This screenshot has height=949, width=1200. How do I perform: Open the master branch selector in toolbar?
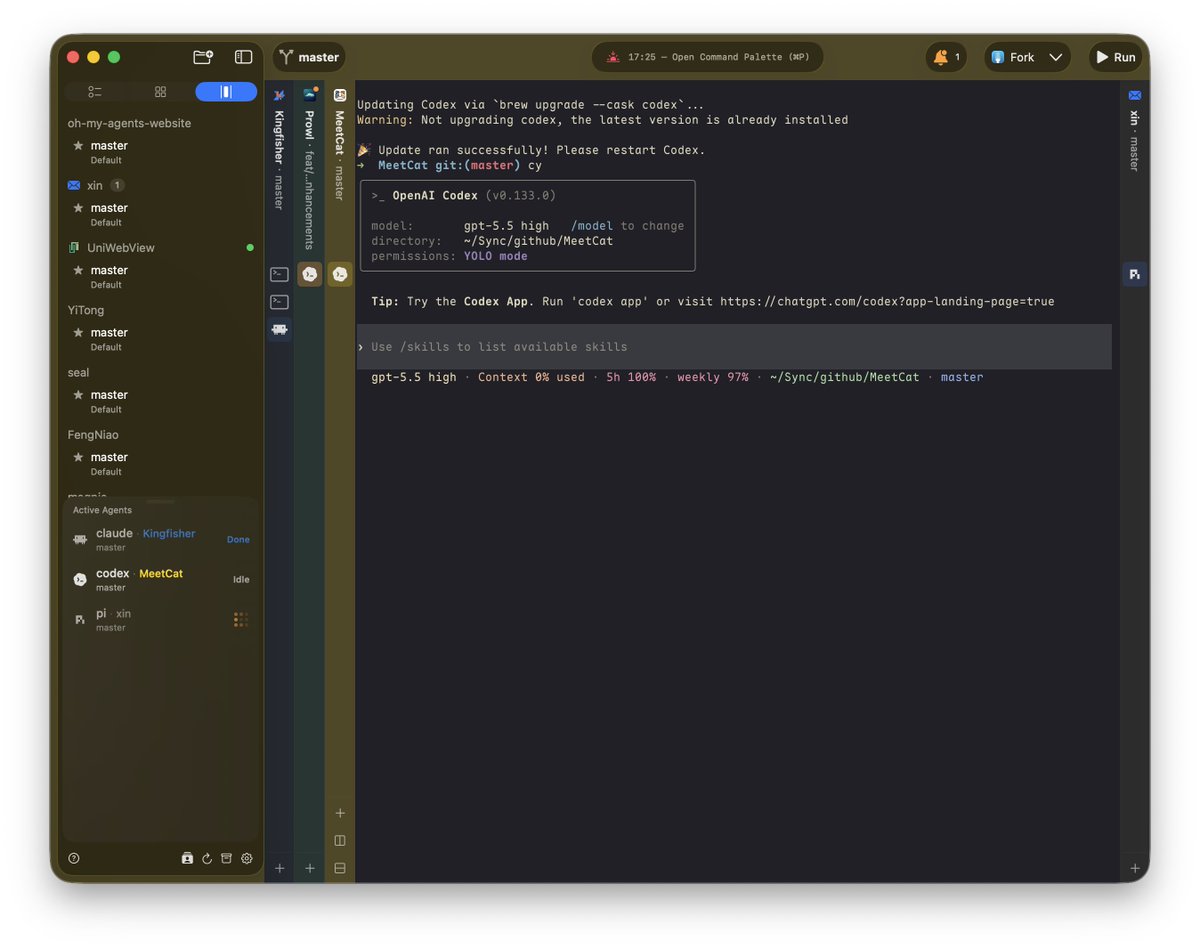click(x=309, y=57)
